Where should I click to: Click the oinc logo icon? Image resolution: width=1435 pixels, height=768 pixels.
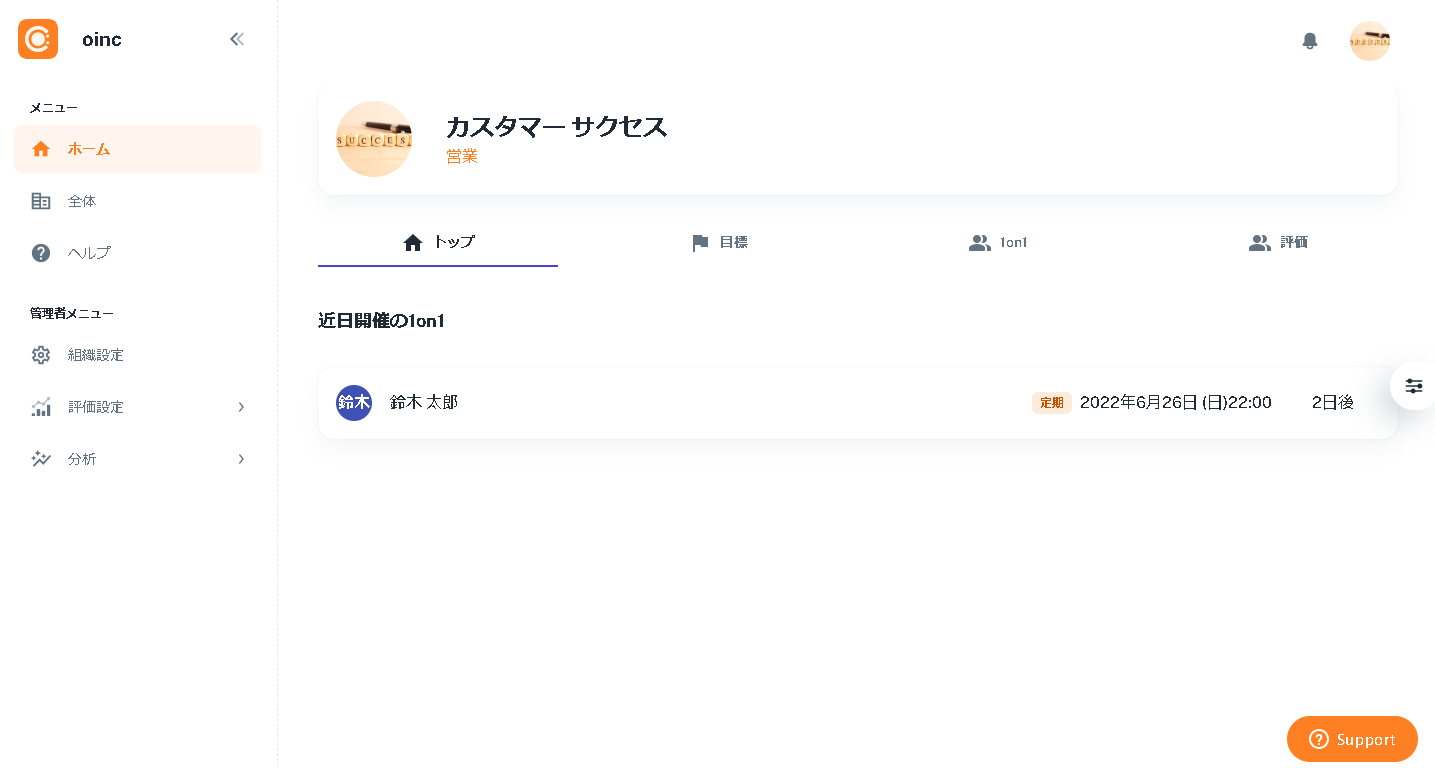tap(37, 39)
